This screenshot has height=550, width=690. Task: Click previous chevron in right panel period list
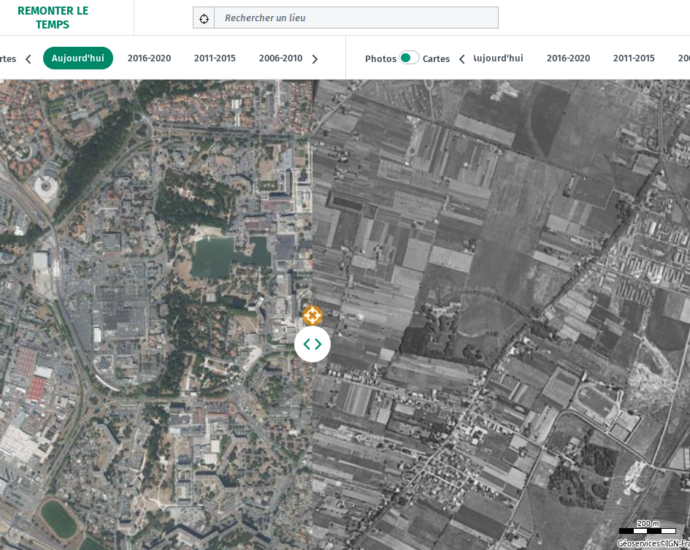462,59
